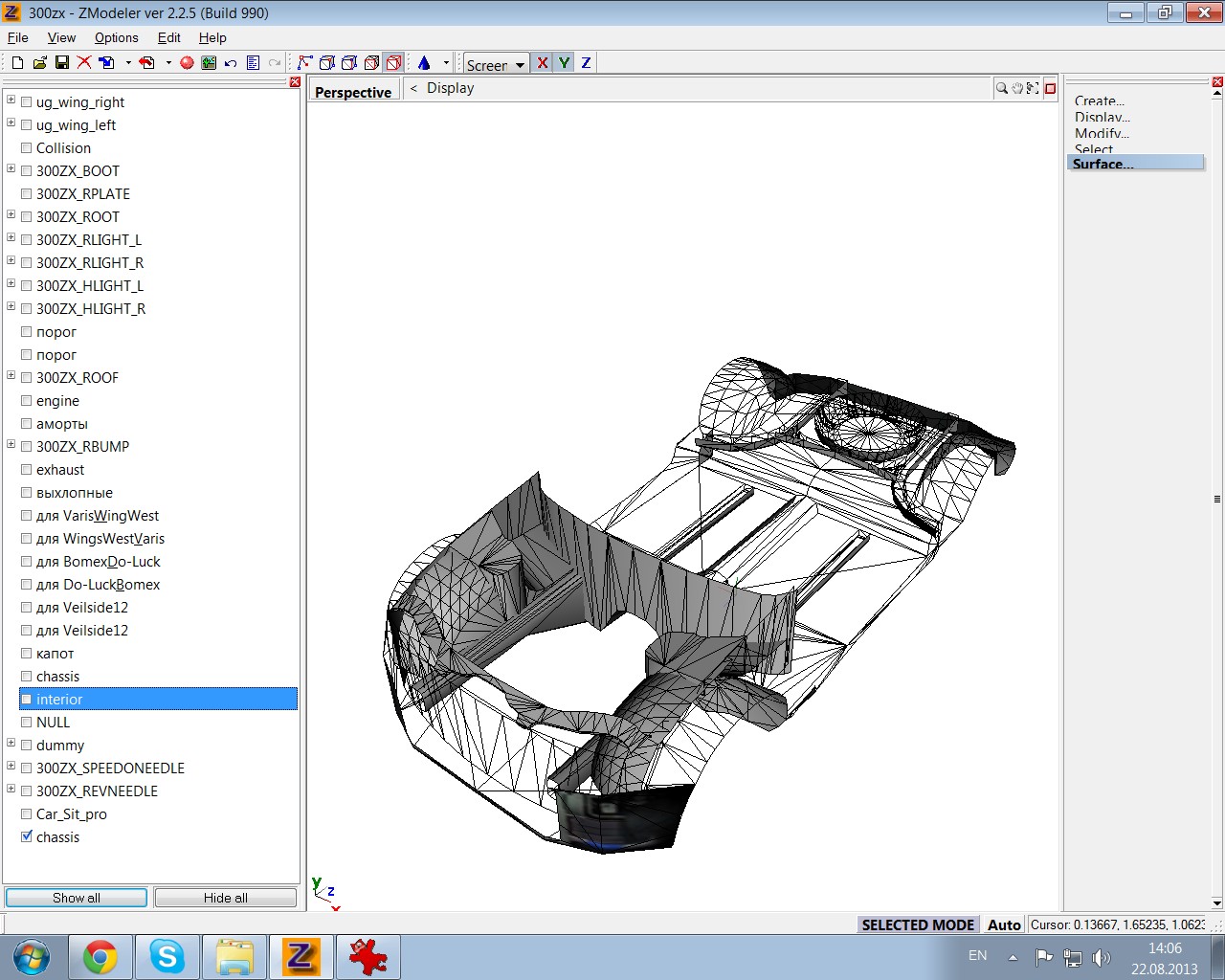
Task: Check the ug_wing_right visibility checkbox
Action: (27, 102)
